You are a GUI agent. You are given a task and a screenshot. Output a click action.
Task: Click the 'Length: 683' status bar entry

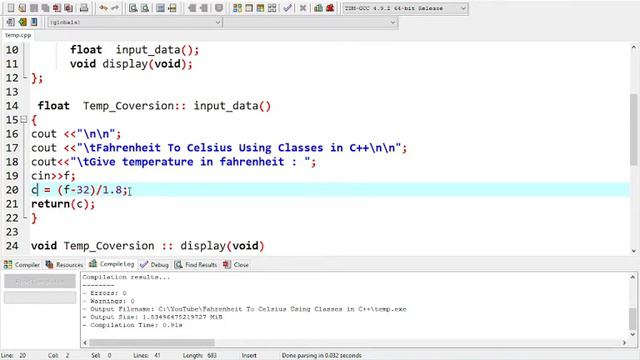(x=200, y=356)
